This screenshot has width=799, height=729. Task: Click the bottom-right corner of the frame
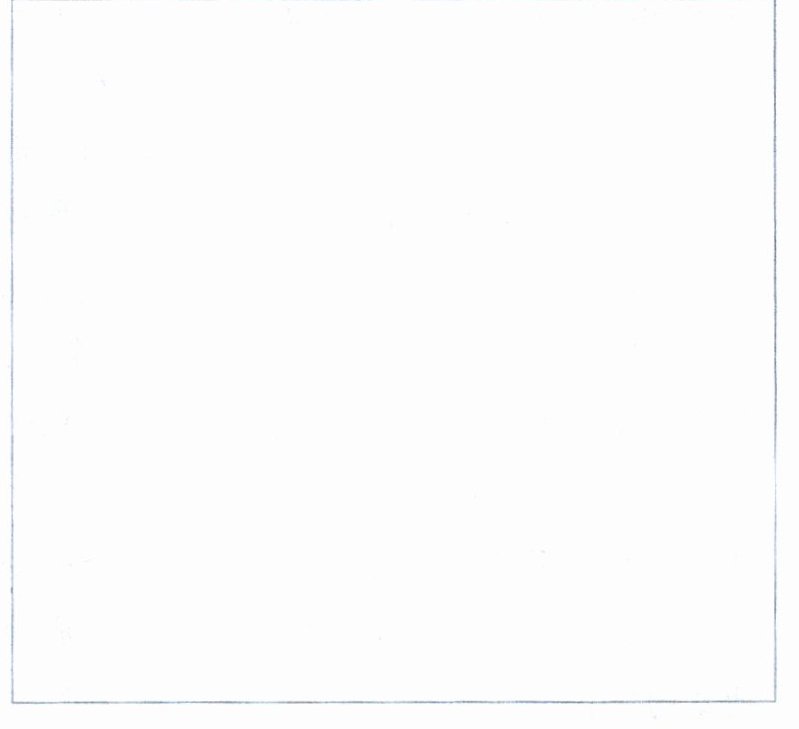775,701
